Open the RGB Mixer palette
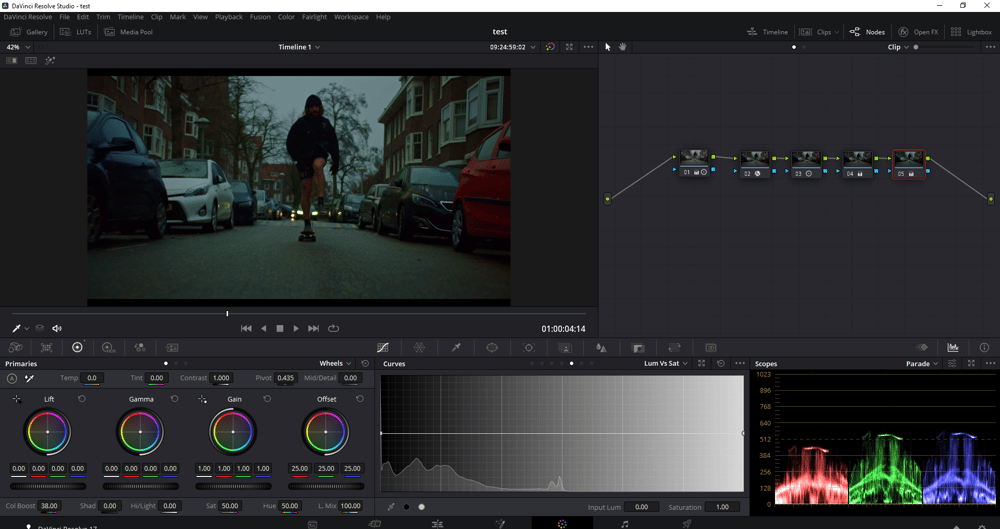The width and height of the screenshot is (1000, 529). (140, 348)
